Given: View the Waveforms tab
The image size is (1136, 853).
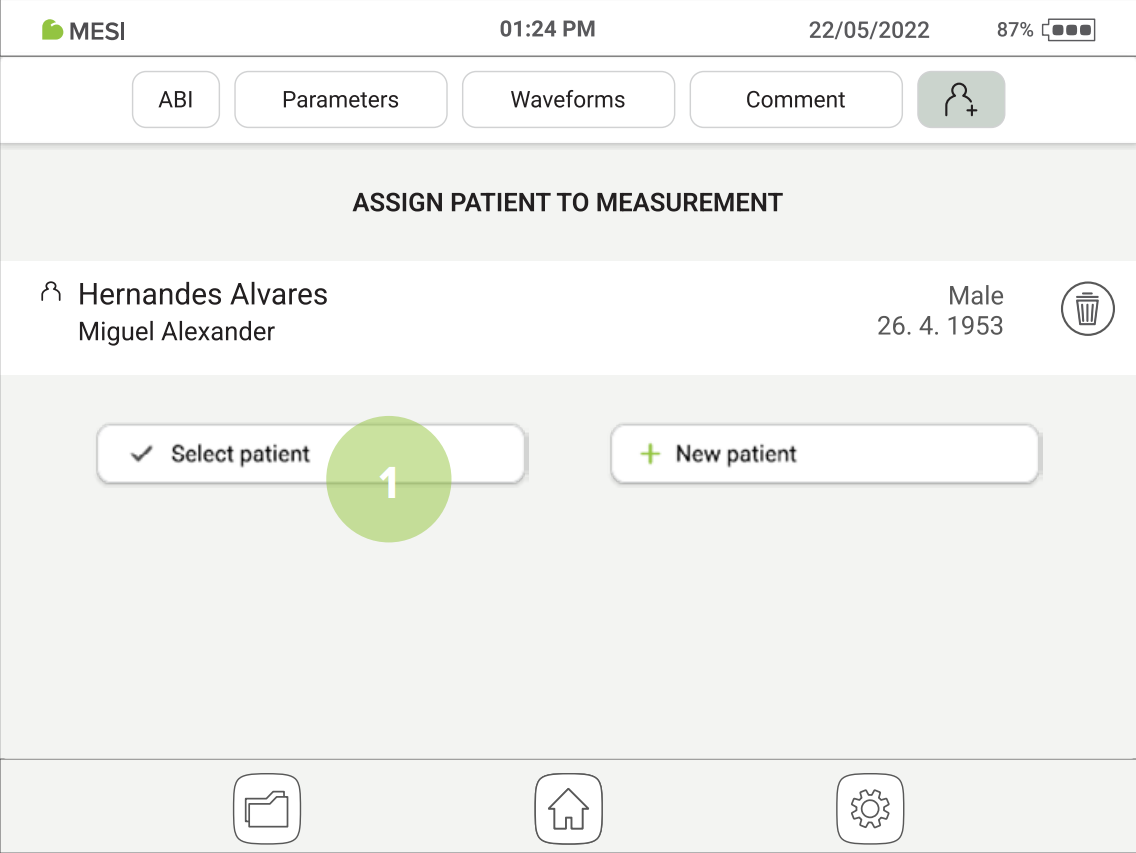Looking at the screenshot, I should pyautogui.click(x=568, y=99).
